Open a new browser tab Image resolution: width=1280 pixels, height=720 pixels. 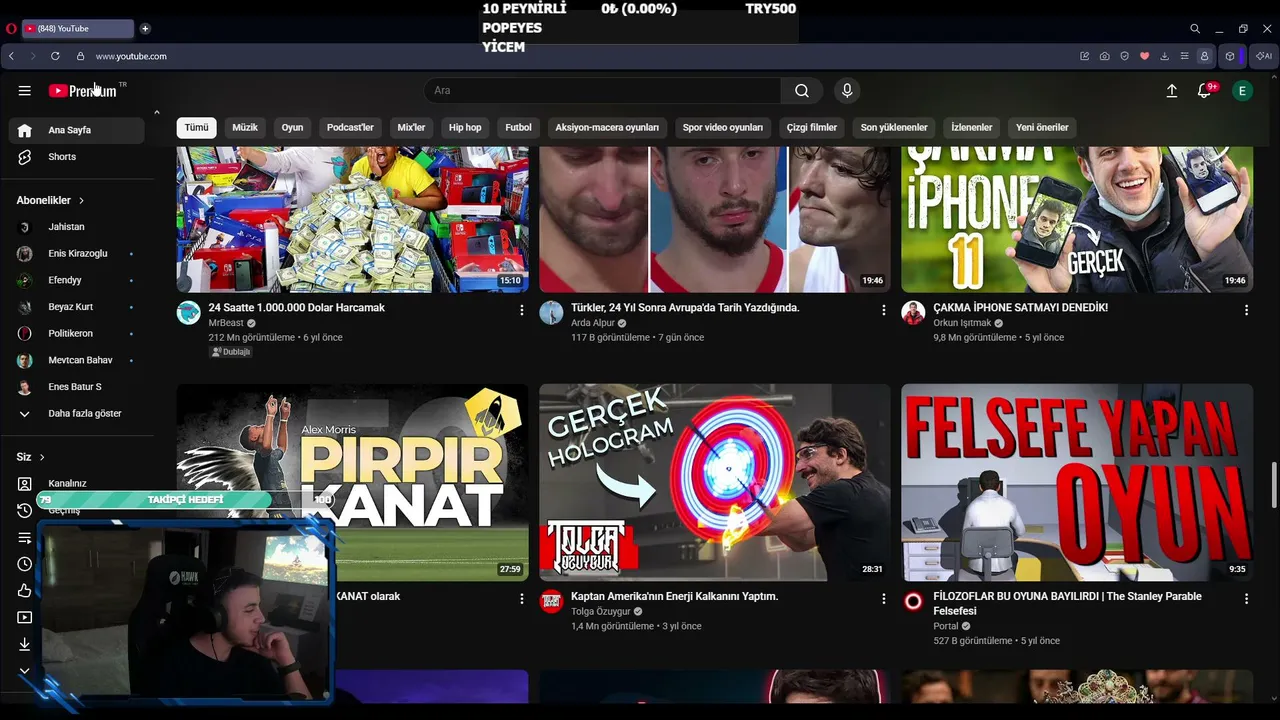145,29
